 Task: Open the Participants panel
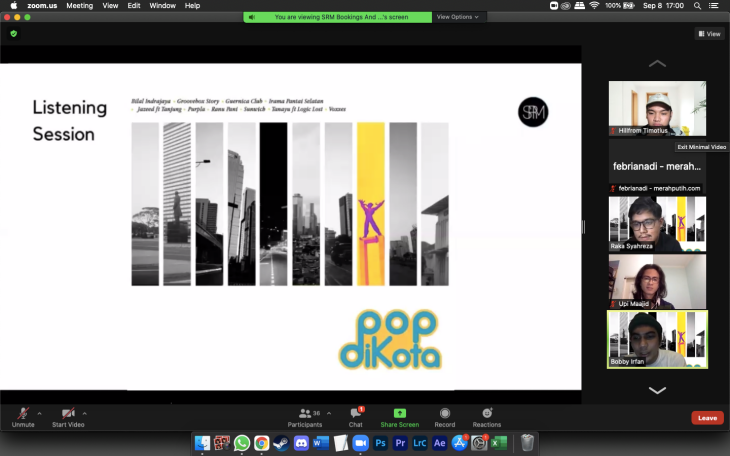[x=305, y=417]
